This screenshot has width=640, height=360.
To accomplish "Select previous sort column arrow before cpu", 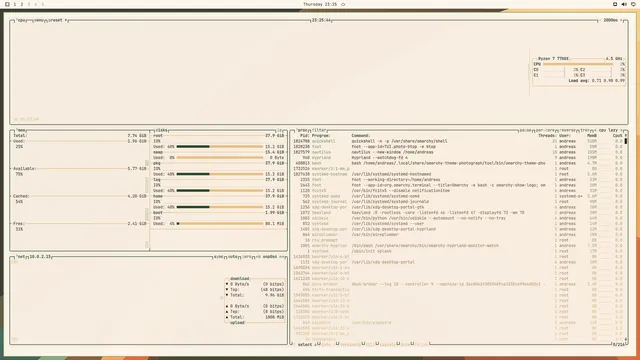I will coord(596,130).
